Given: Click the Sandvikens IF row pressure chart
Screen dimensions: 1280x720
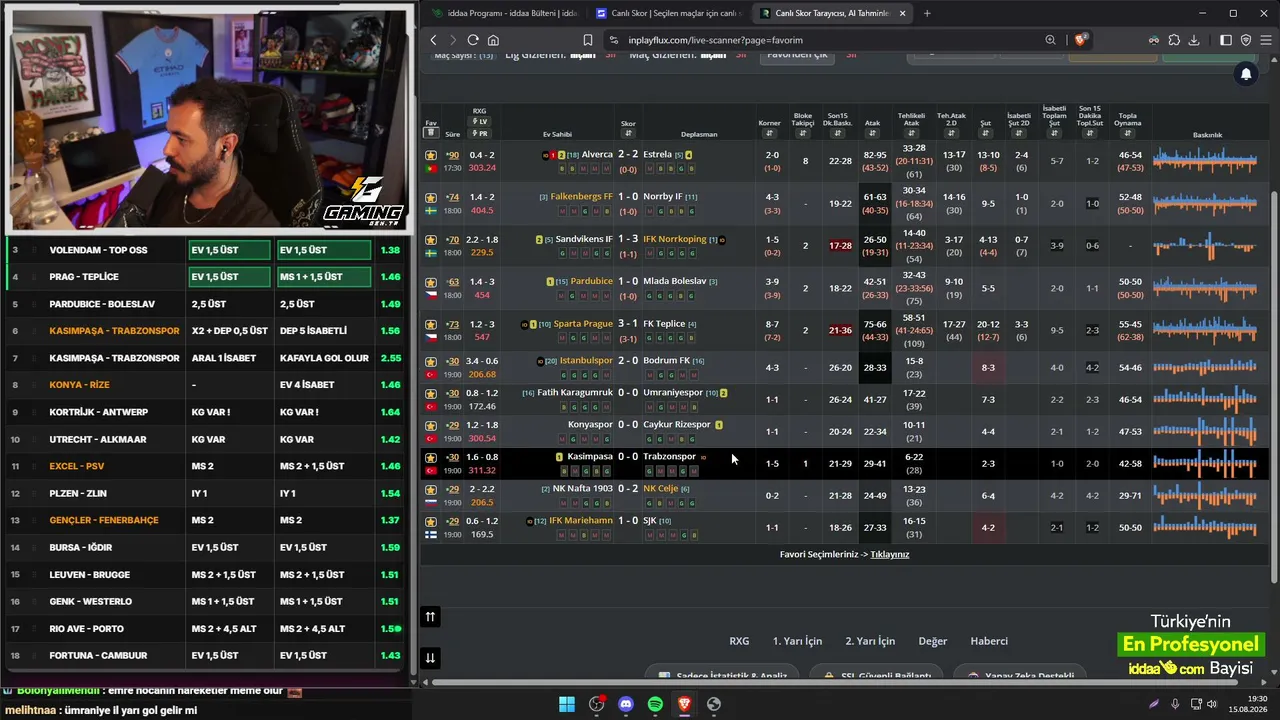Looking at the screenshot, I should (1205, 245).
